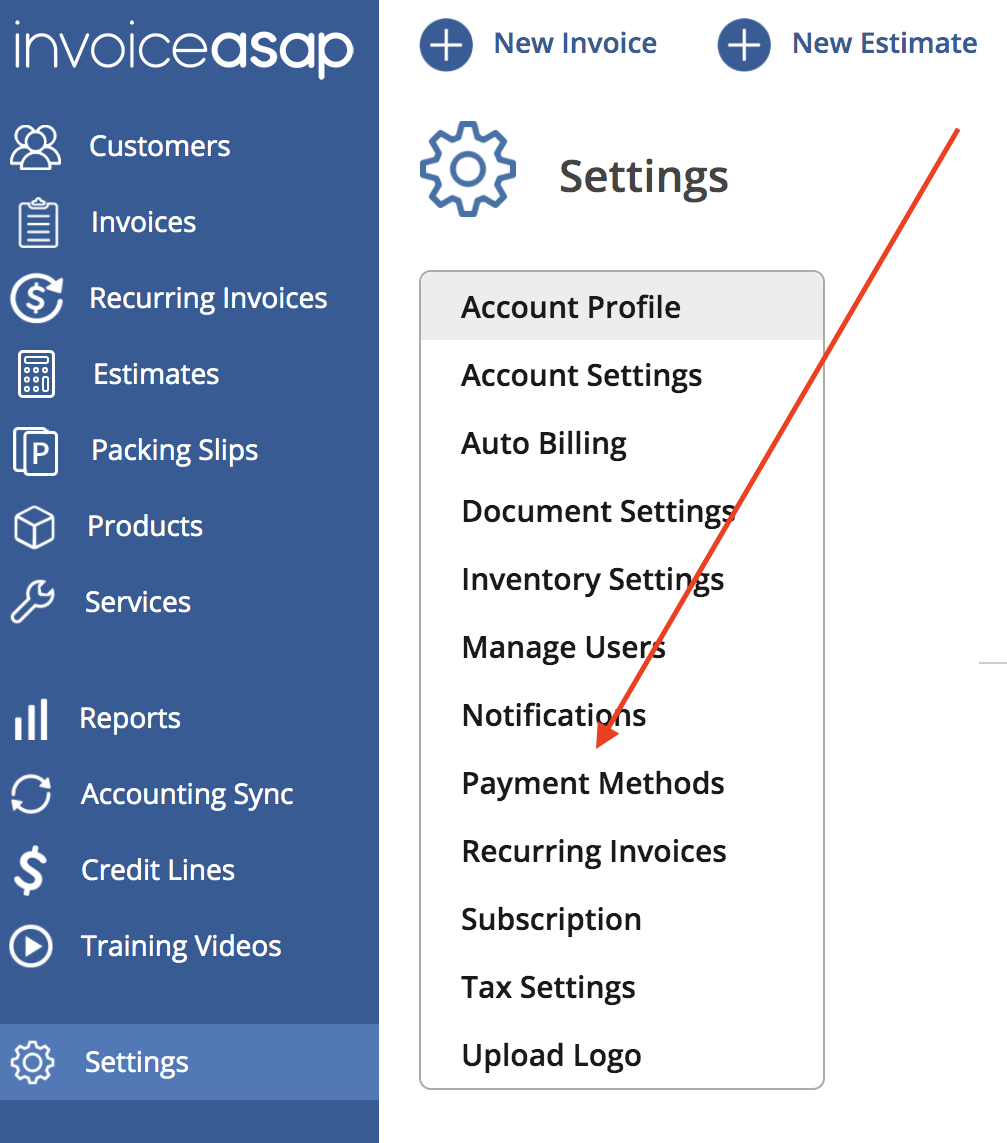Click the Settings page heading
This screenshot has width=1007, height=1143.
(x=644, y=177)
